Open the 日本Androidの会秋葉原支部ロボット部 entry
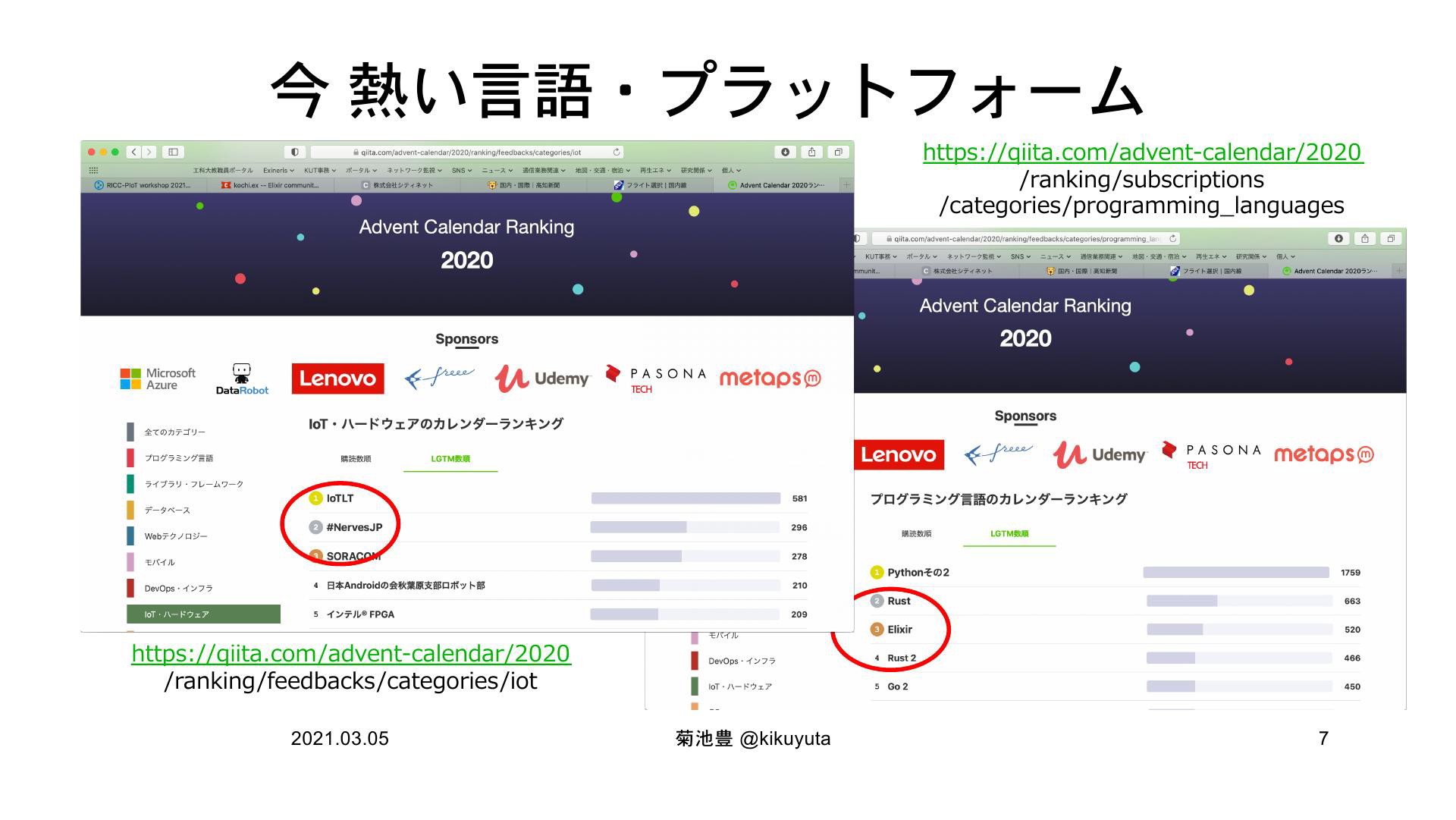The width and height of the screenshot is (1456, 820). coord(406,586)
